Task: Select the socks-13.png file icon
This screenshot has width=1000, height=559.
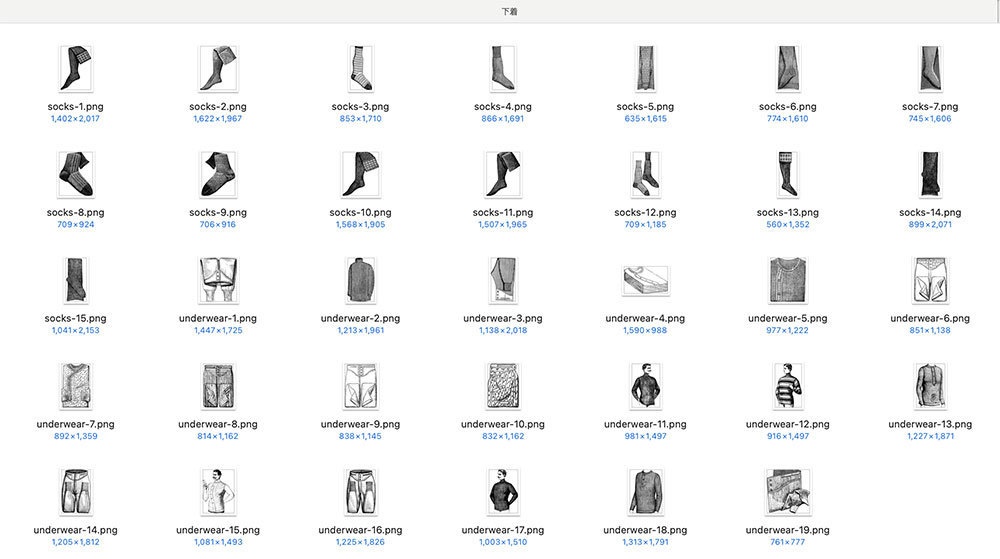Action: pos(788,174)
